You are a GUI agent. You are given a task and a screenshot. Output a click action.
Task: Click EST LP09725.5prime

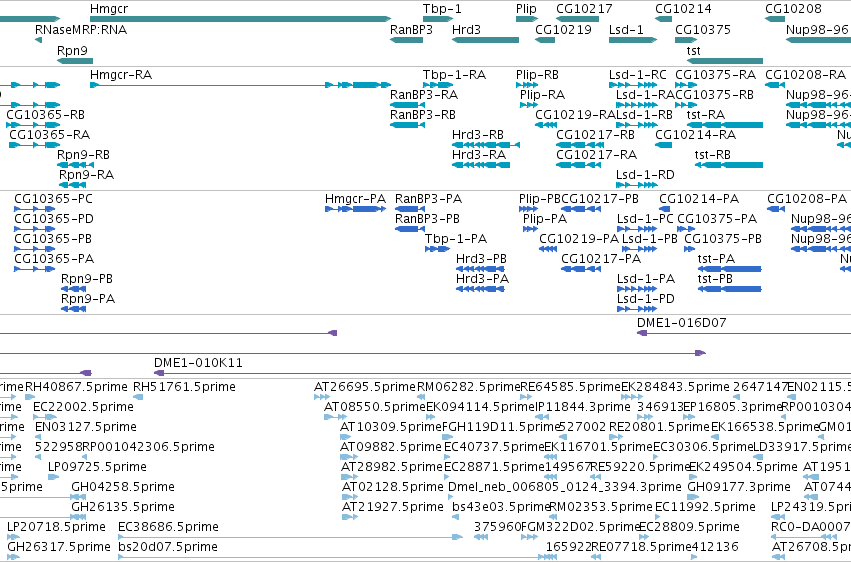click(53, 477)
